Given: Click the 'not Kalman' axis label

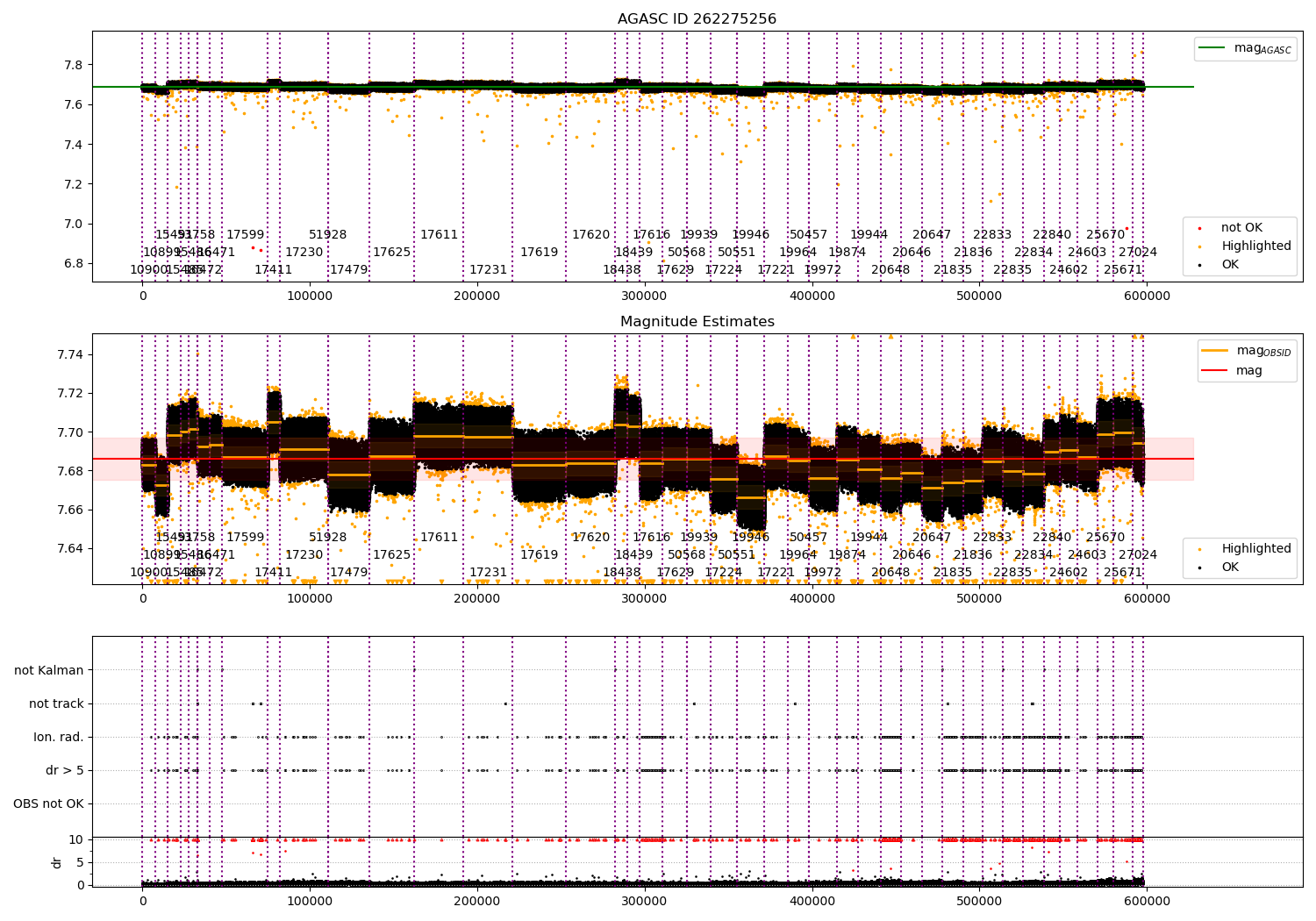Looking at the screenshot, I should [x=49, y=670].
